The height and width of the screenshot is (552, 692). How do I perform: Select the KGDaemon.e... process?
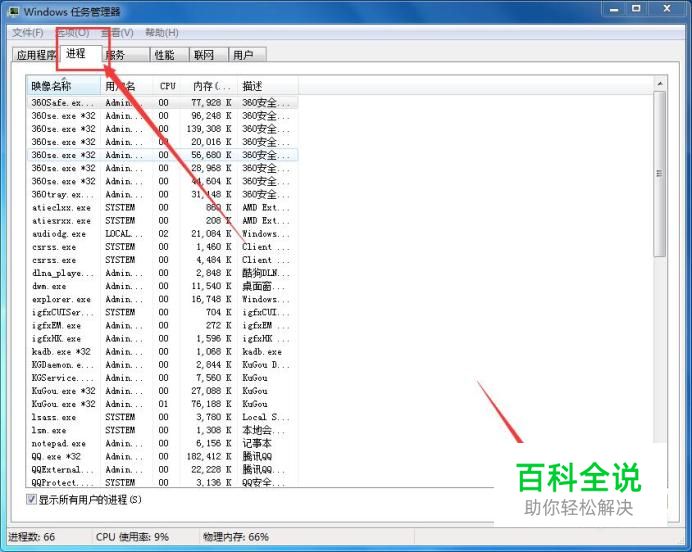click(162, 365)
